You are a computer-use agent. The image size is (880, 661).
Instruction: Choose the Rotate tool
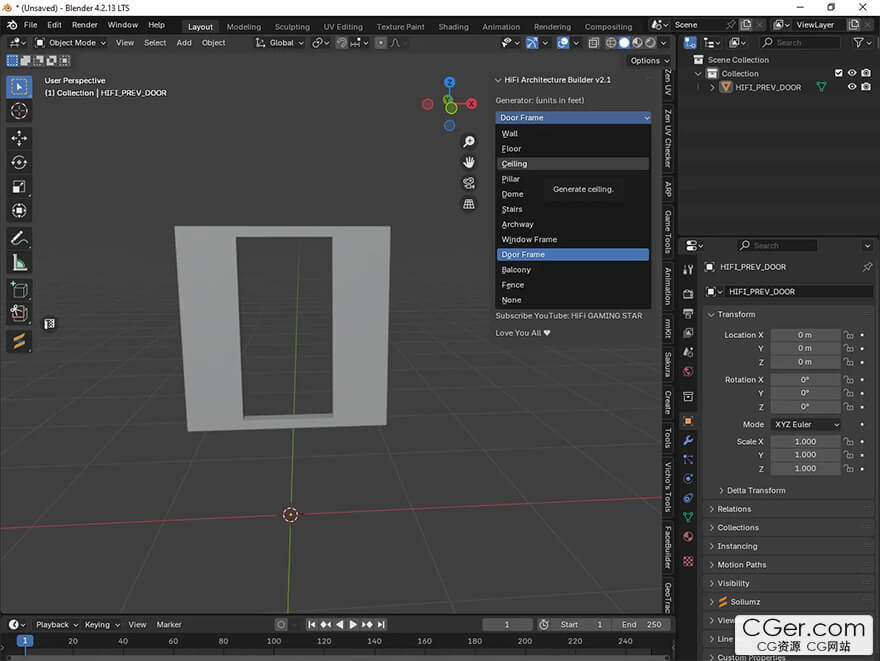coord(19,162)
